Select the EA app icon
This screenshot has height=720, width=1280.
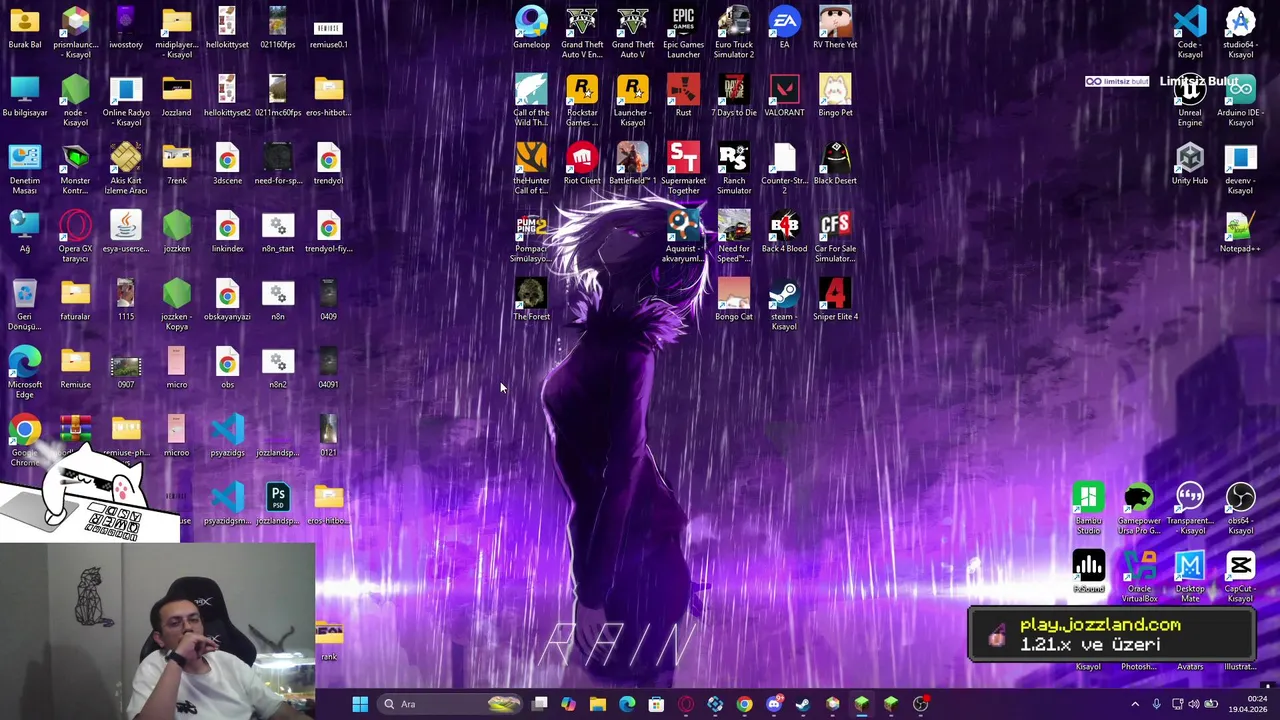point(784,28)
